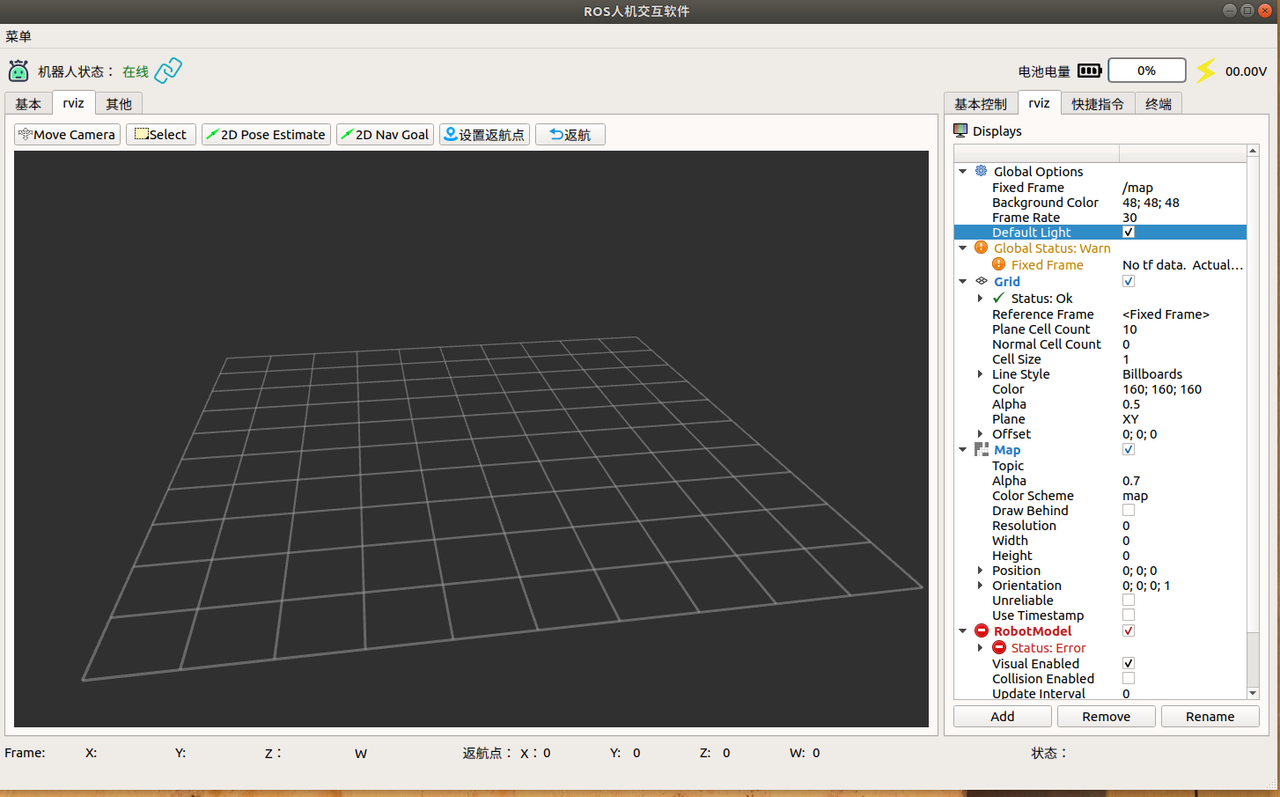
Task: Click the Rename display button
Action: tap(1210, 716)
